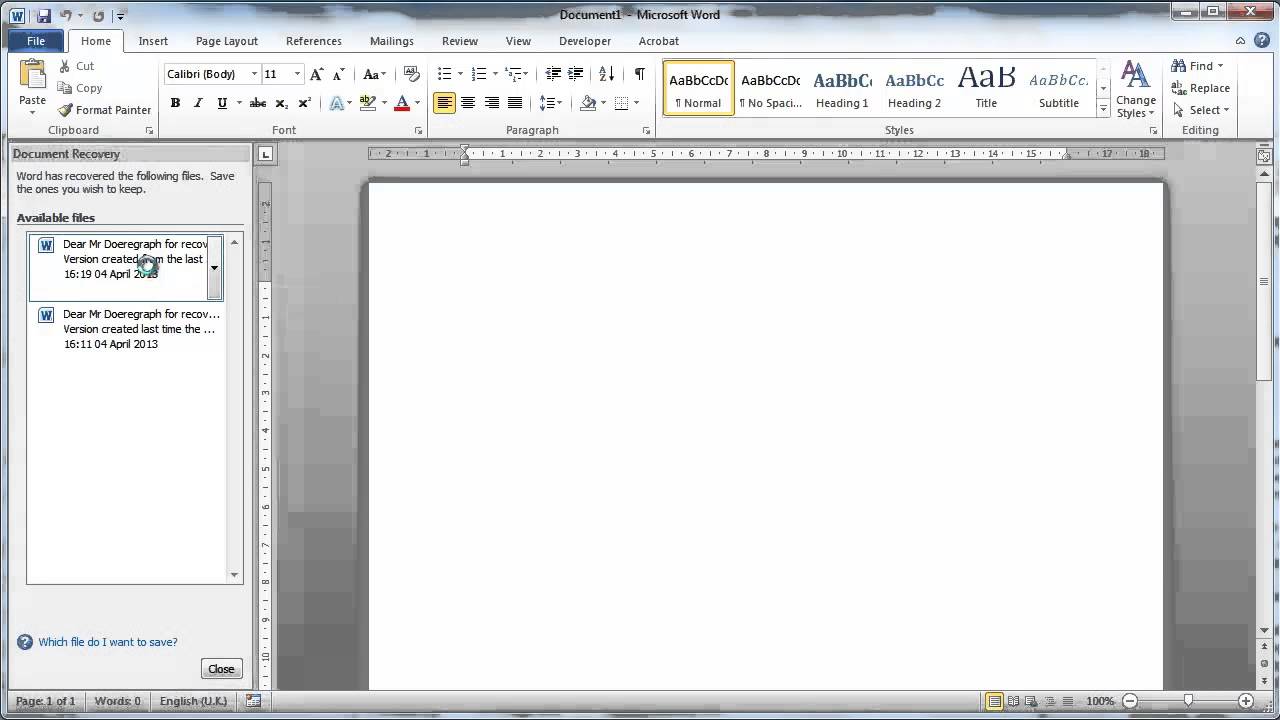The image size is (1280, 720).
Task: Click the Numbering list icon
Action: (x=479, y=74)
